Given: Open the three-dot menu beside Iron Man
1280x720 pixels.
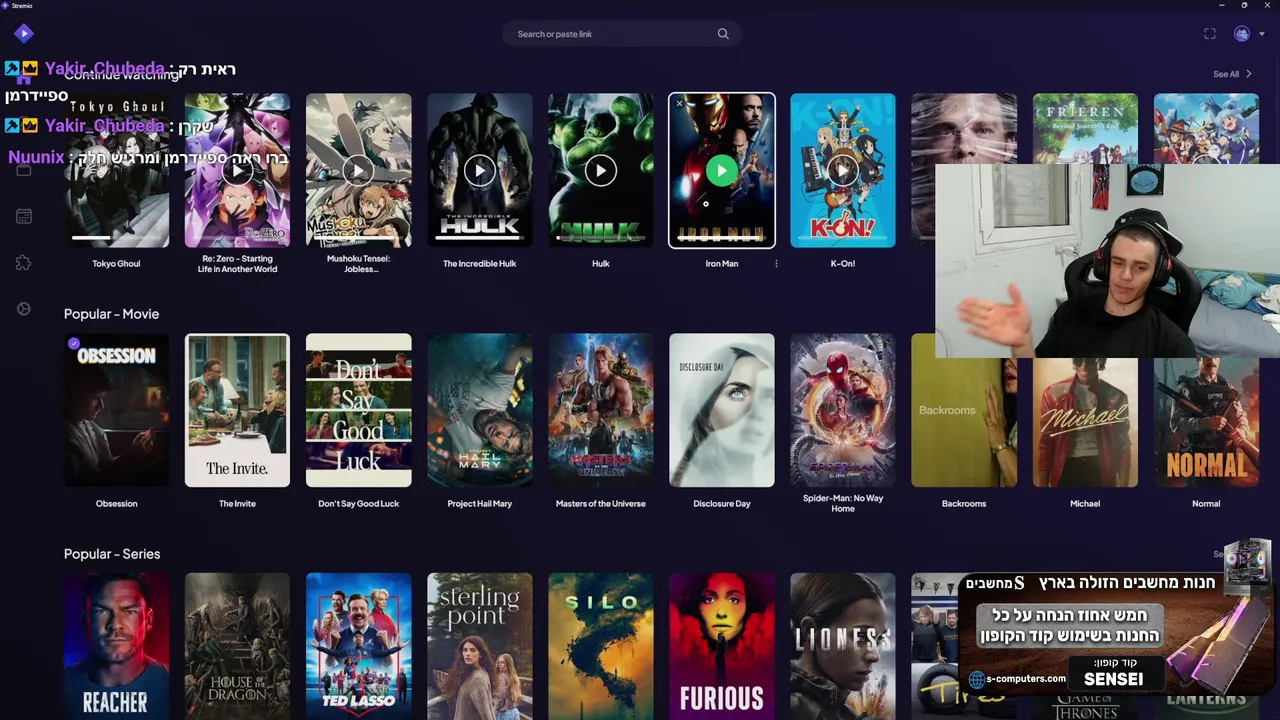Looking at the screenshot, I should click(x=776, y=264).
